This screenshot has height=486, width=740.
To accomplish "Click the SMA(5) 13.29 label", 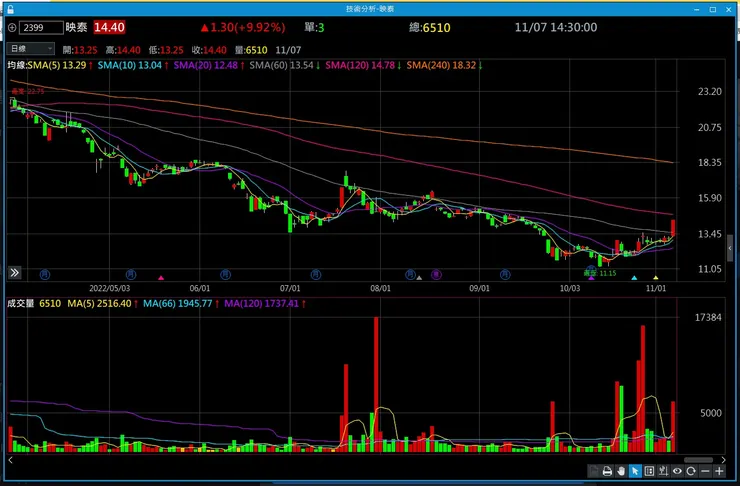I will tap(57, 65).
